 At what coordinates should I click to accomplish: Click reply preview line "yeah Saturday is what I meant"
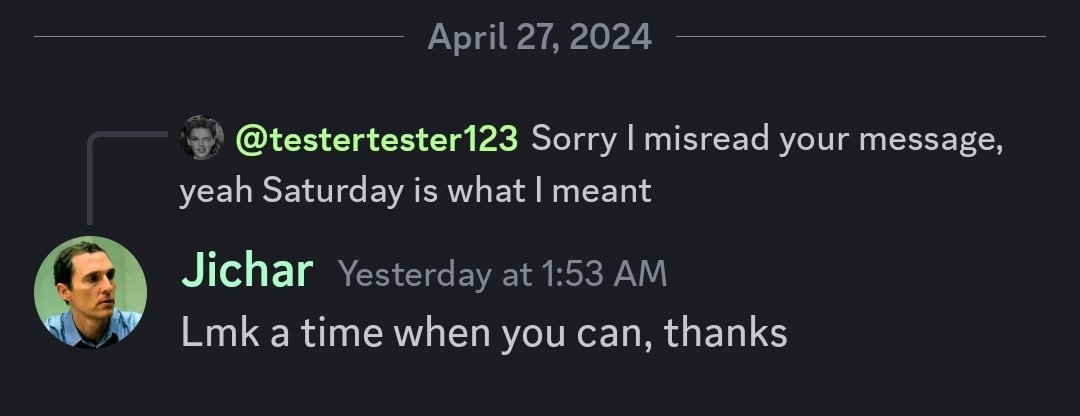click(x=415, y=190)
